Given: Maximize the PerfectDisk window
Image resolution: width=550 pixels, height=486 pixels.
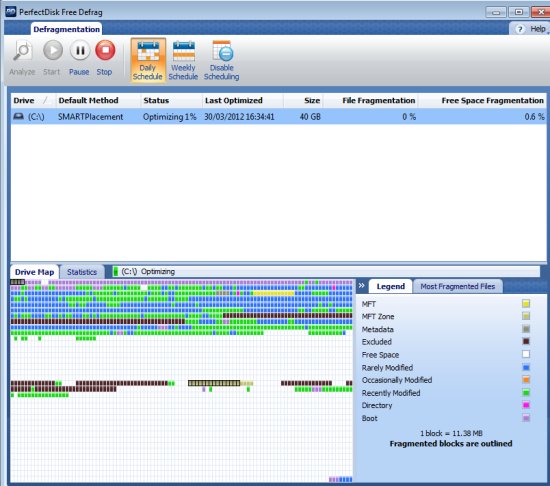Looking at the screenshot, I should (x=518, y=12).
